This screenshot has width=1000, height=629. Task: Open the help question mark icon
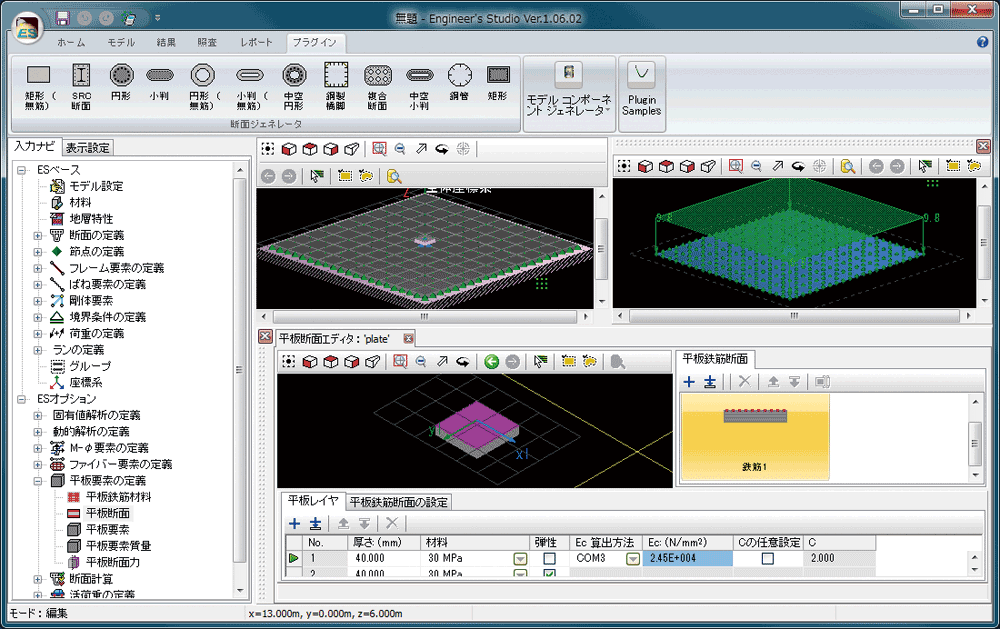click(x=982, y=42)
